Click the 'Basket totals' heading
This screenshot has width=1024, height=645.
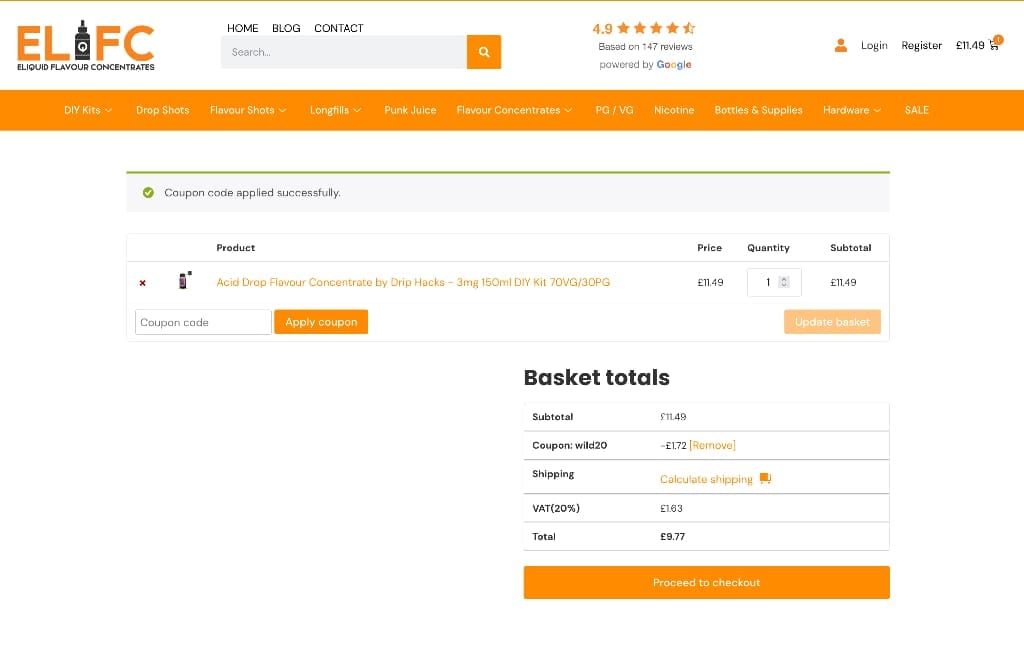[597, 377]
